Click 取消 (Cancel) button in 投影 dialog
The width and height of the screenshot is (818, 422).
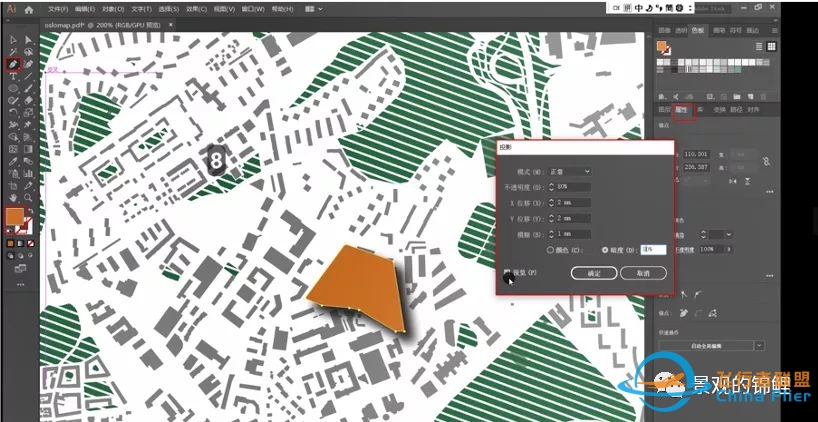coord(644,273)
